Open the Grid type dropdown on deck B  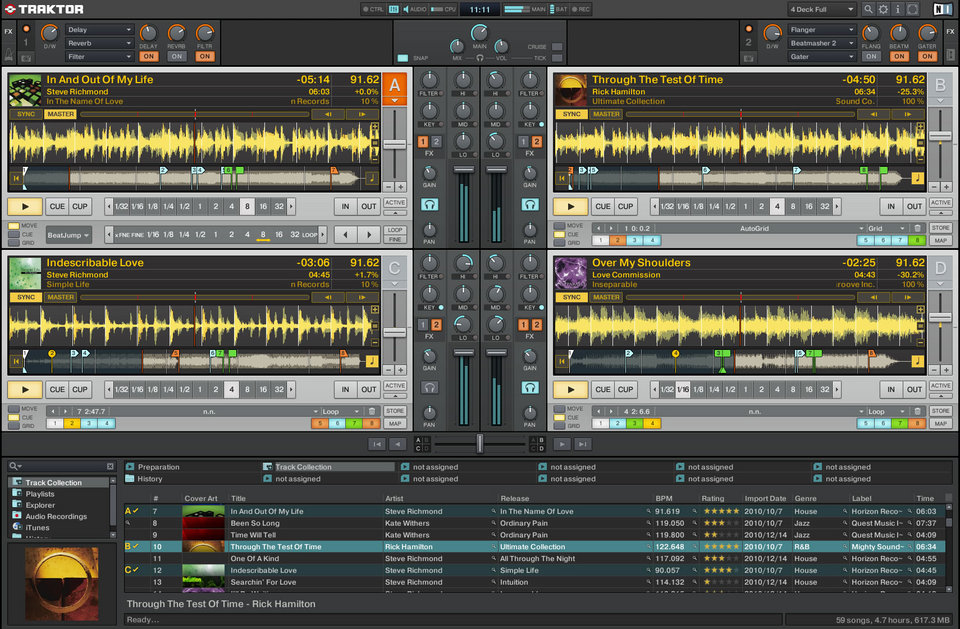tap(886, 228)
